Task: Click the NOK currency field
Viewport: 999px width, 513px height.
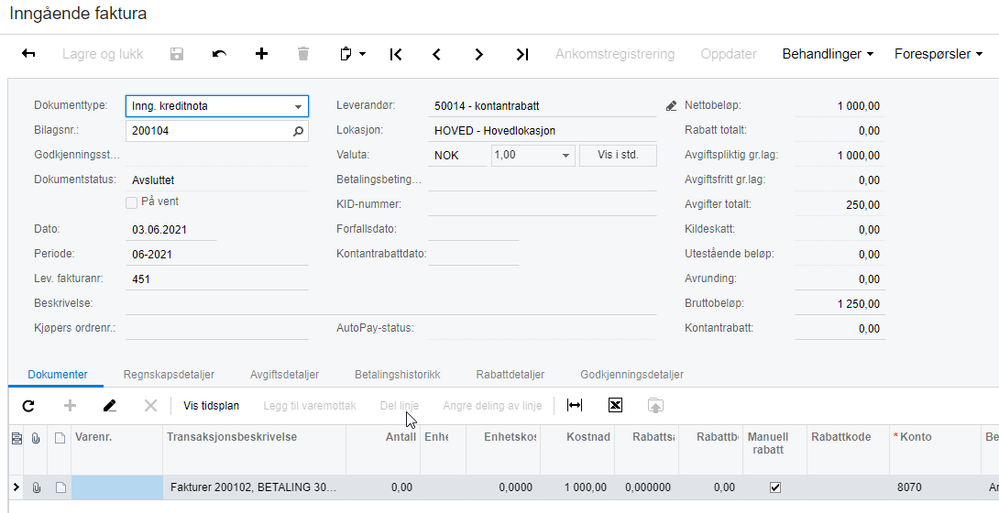Action: [x=457, y=155]
